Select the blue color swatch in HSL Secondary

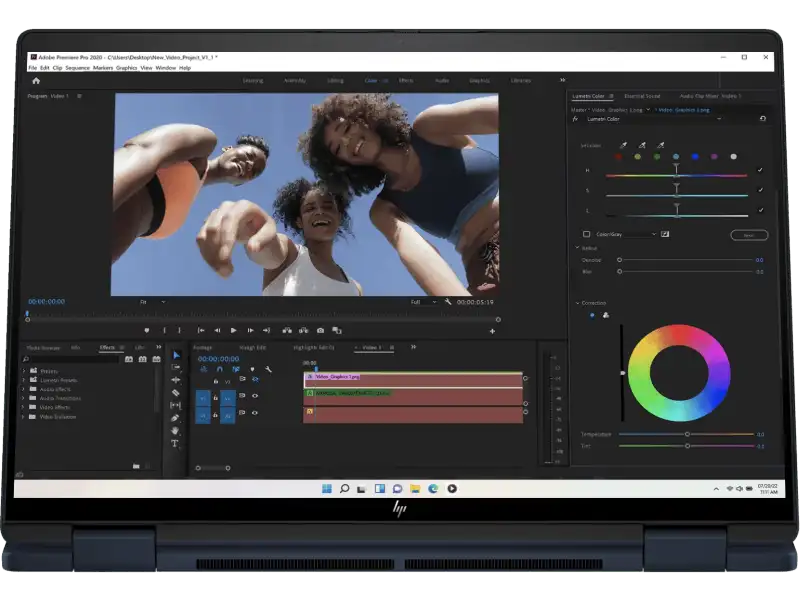[x=695, y=156]
